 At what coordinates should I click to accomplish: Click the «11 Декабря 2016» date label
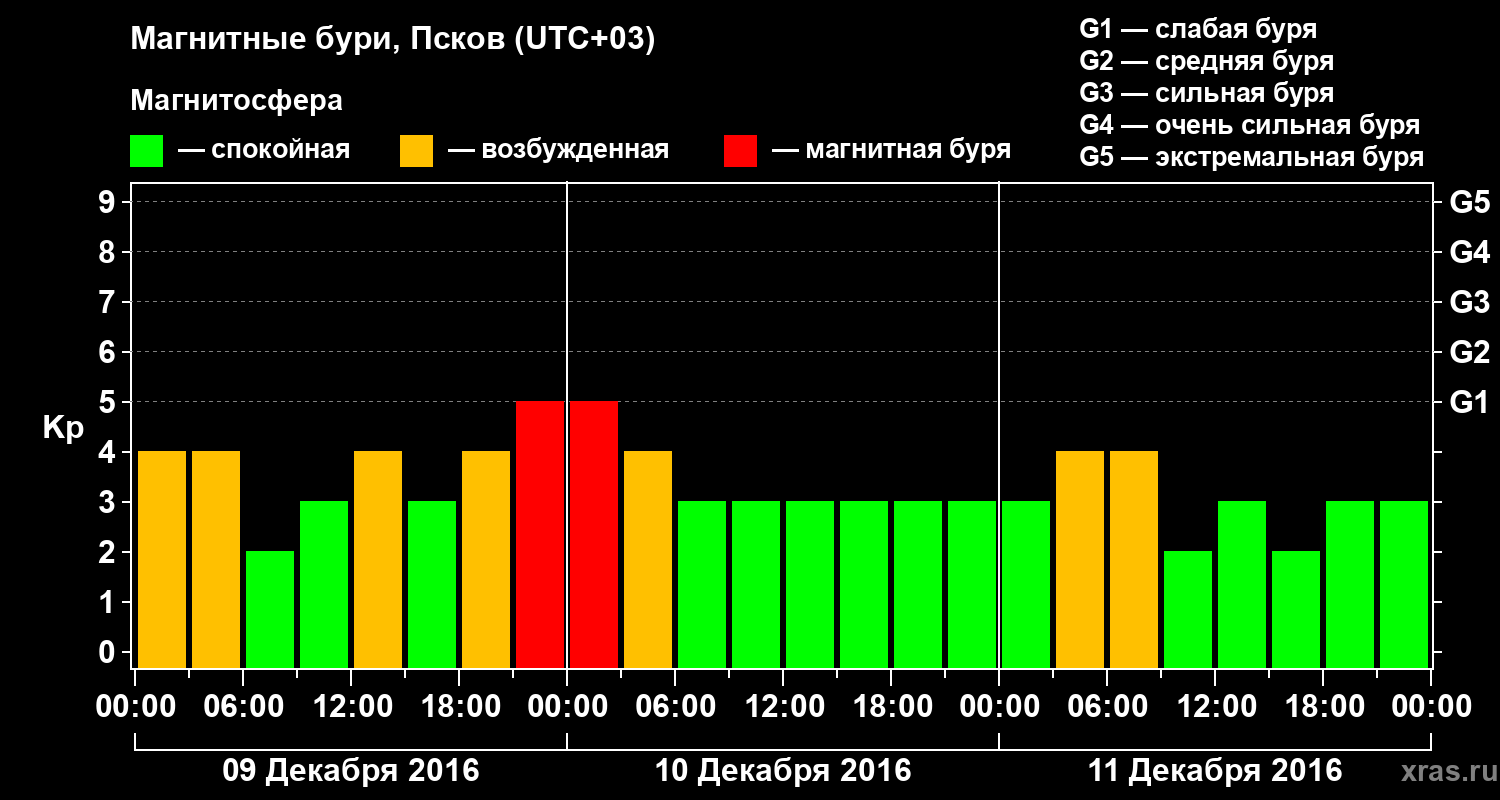pyautogui.click(x=1215, y=771)
